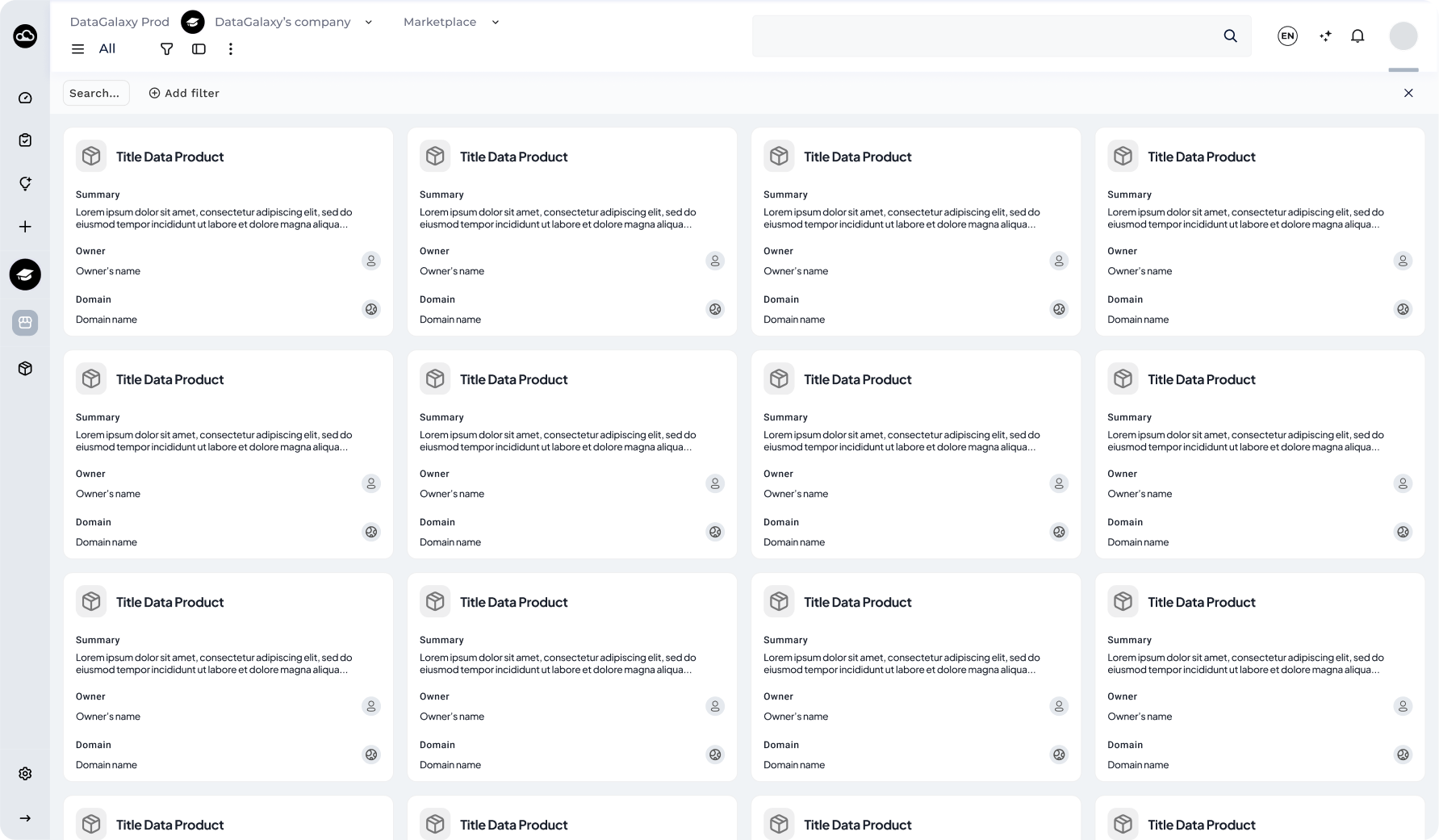Viewport: 1439px width, 840px height.
Task: Click the DataGalaxy logo in the sidebar
Action: pyautogui.click(x=25, y=36)
